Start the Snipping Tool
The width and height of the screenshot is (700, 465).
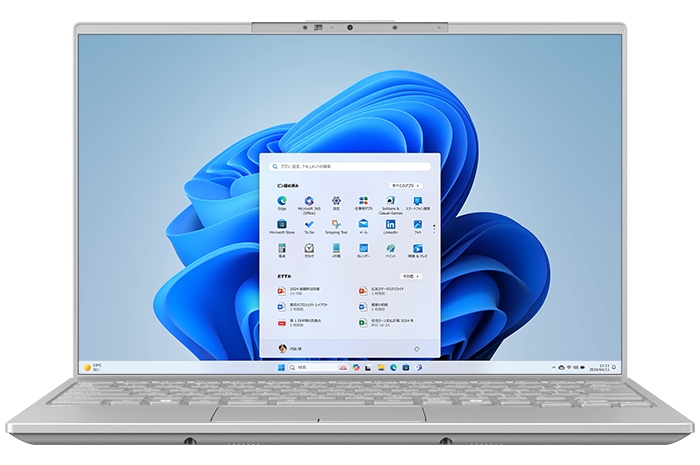336,225
